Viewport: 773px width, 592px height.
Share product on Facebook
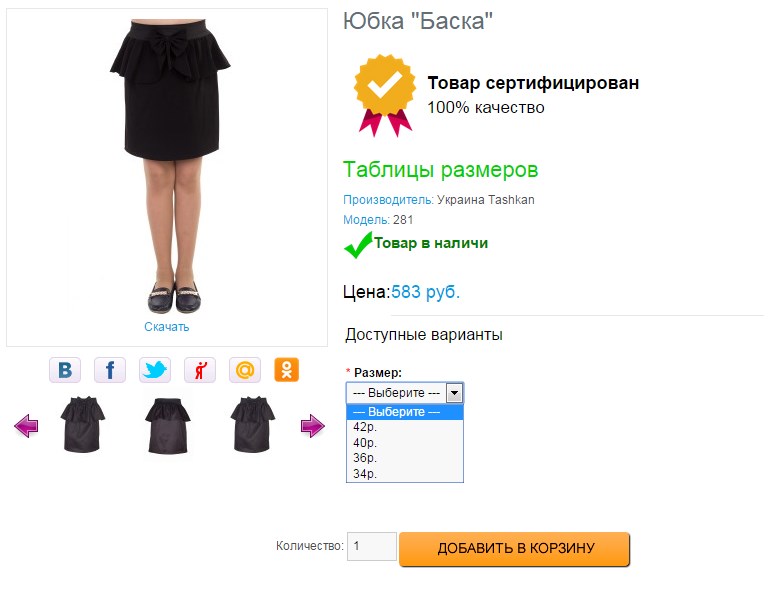coord(110,370)
